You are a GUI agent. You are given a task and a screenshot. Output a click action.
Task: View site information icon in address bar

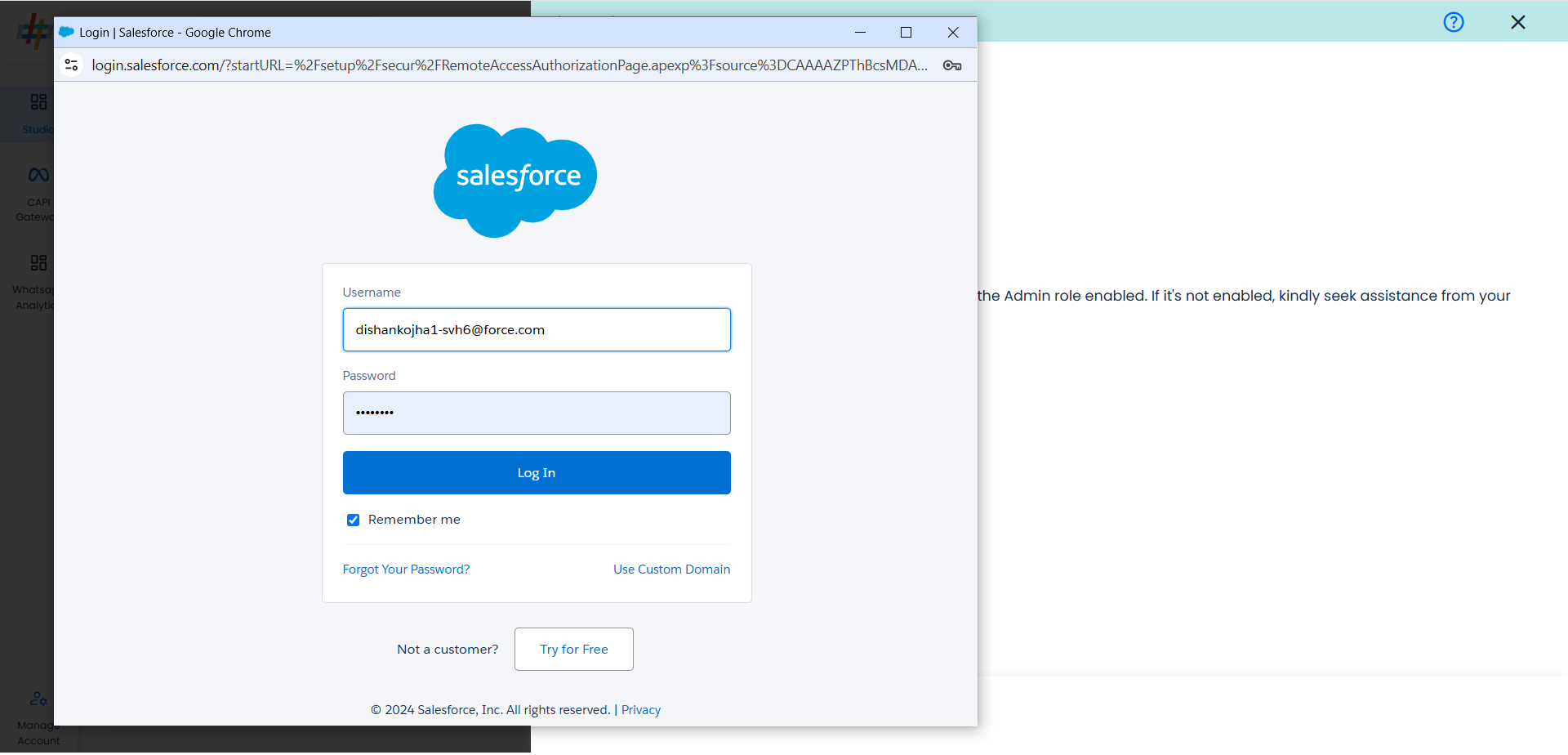[72, 65]
